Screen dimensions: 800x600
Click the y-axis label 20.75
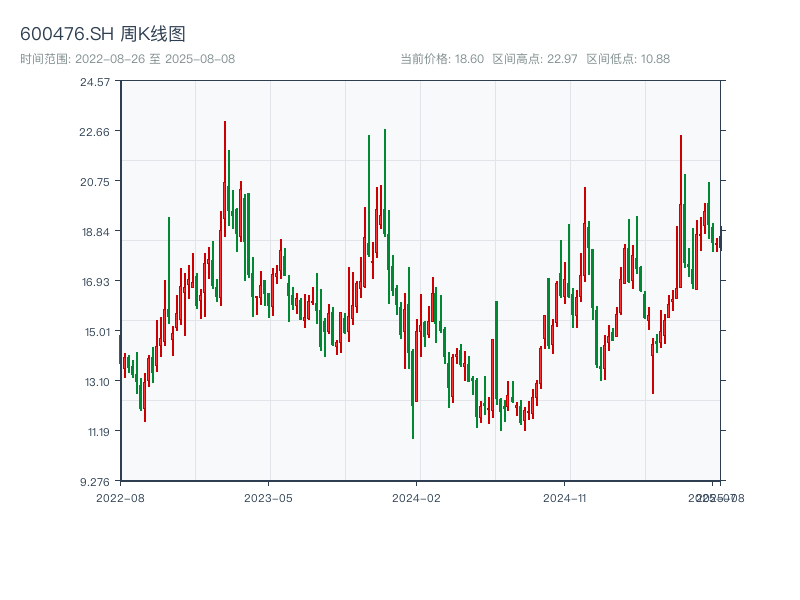95,182
